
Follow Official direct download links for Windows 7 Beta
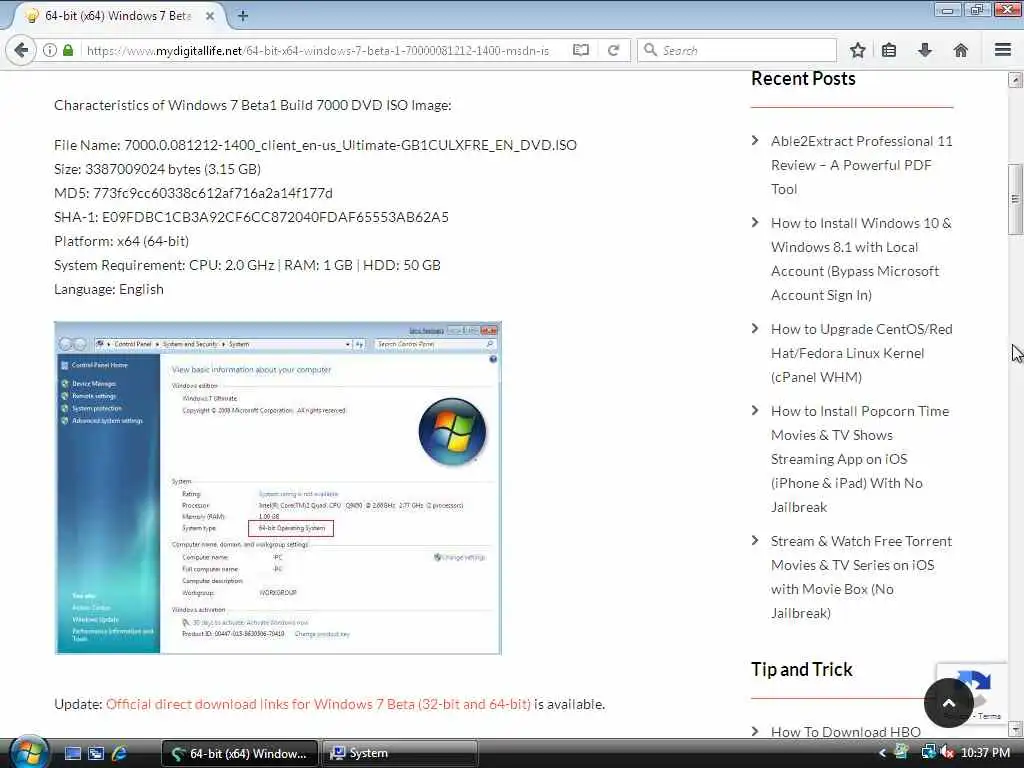click(x=318, y=704)
